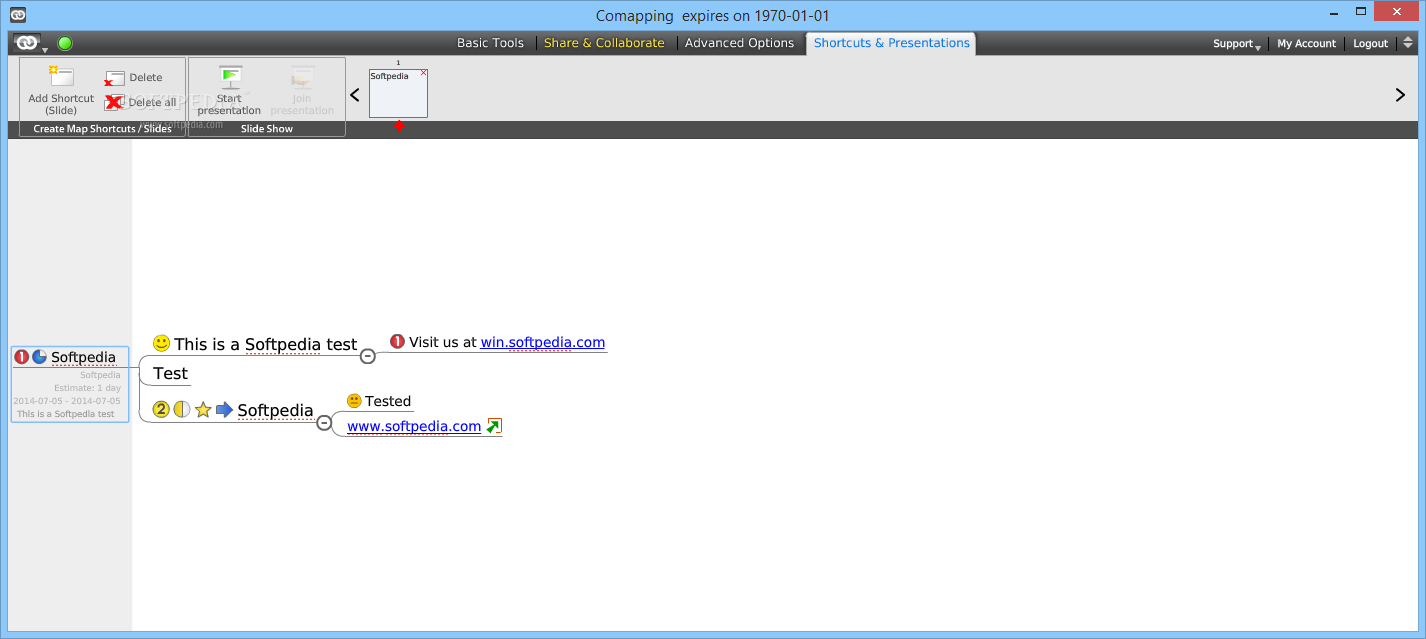Collapse the child Softpedia branch

pyautogui.click(x=324, y=423)
